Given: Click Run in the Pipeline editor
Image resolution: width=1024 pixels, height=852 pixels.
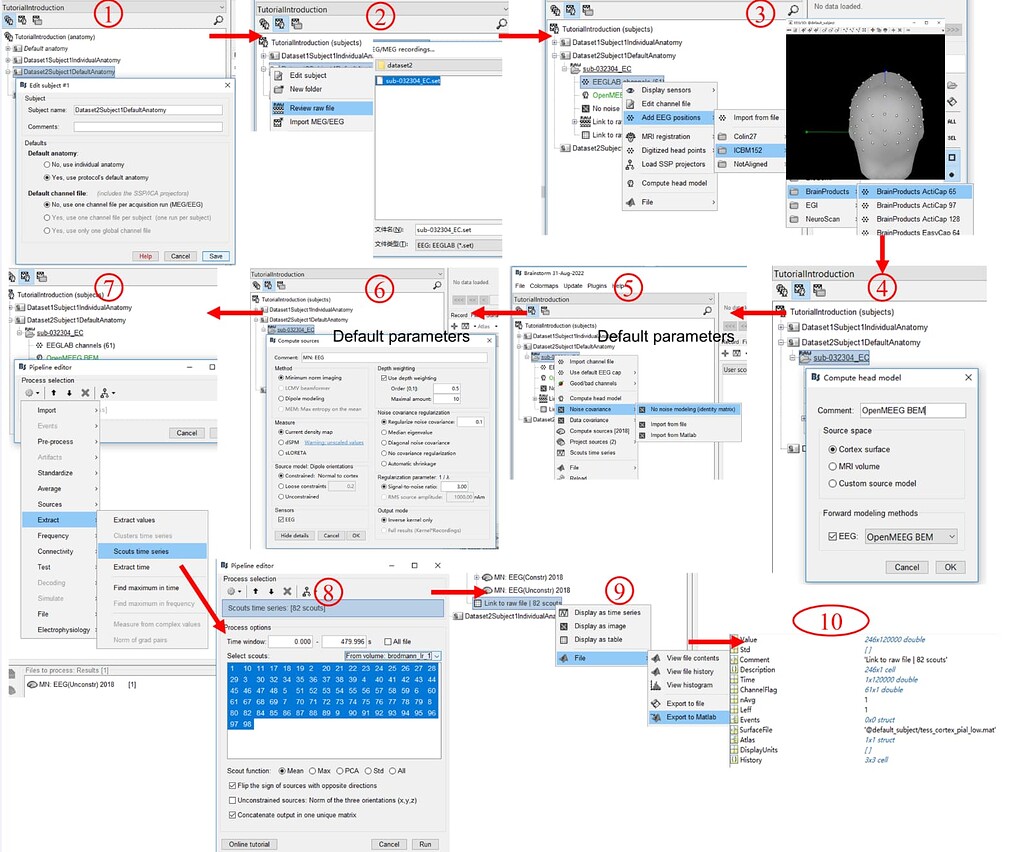Looking at the screenshot, I should click(425, 844).
